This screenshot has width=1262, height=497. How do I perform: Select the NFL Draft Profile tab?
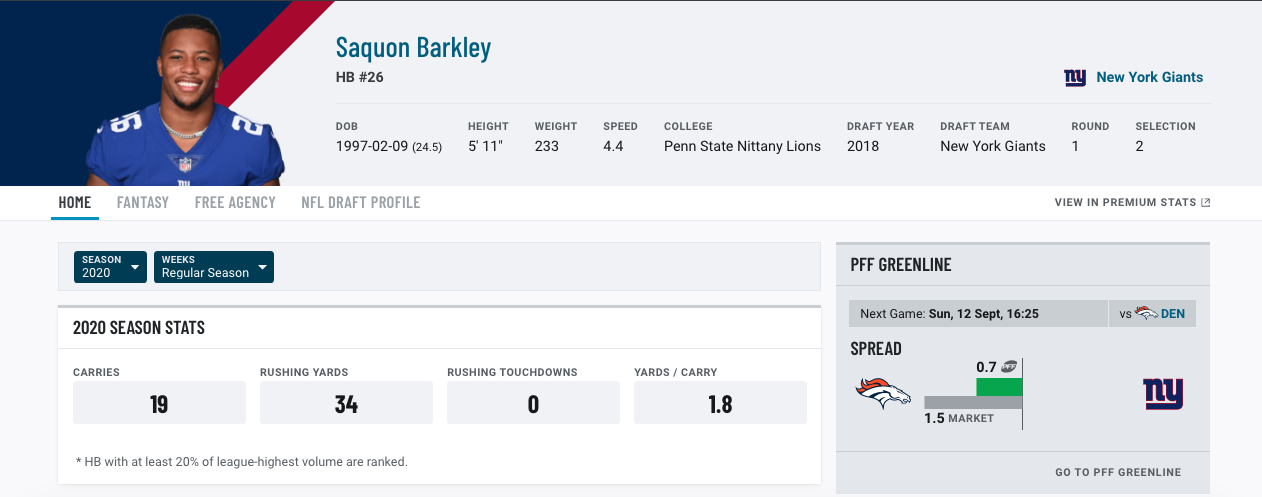point(361,203)
